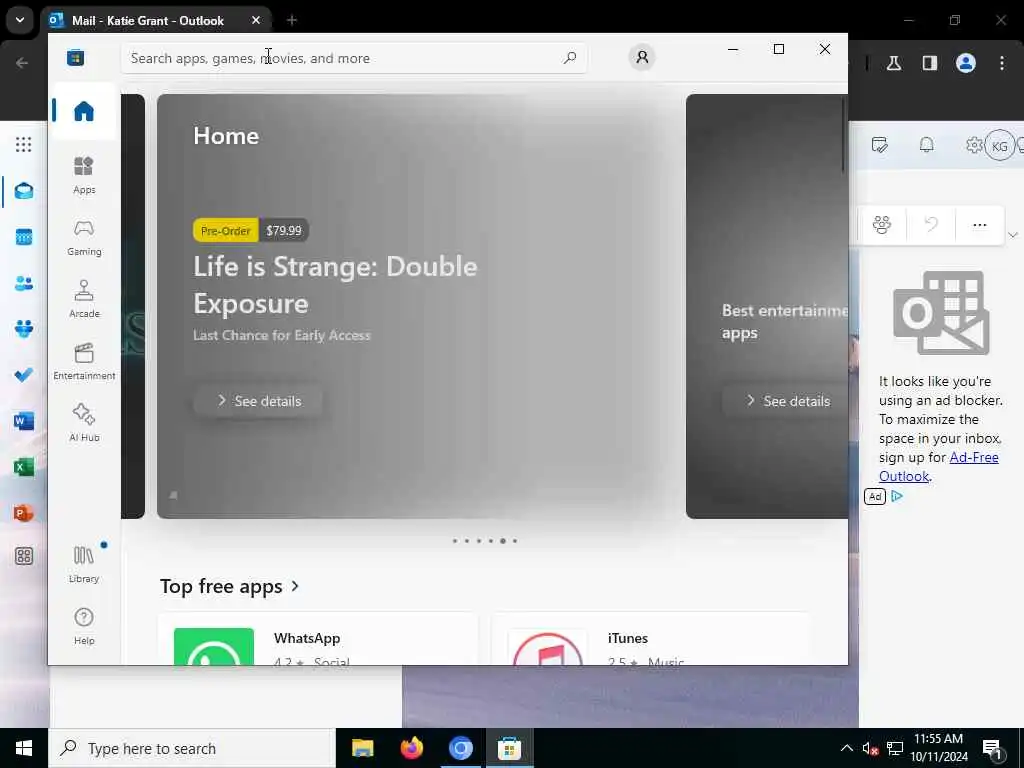Open the Windows Start menu
1024x768 pixels.
click(24, 748)
